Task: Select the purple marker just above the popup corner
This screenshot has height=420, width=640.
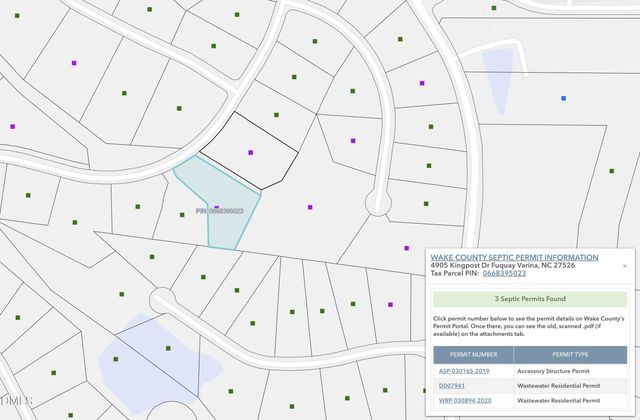Action: 406,248
